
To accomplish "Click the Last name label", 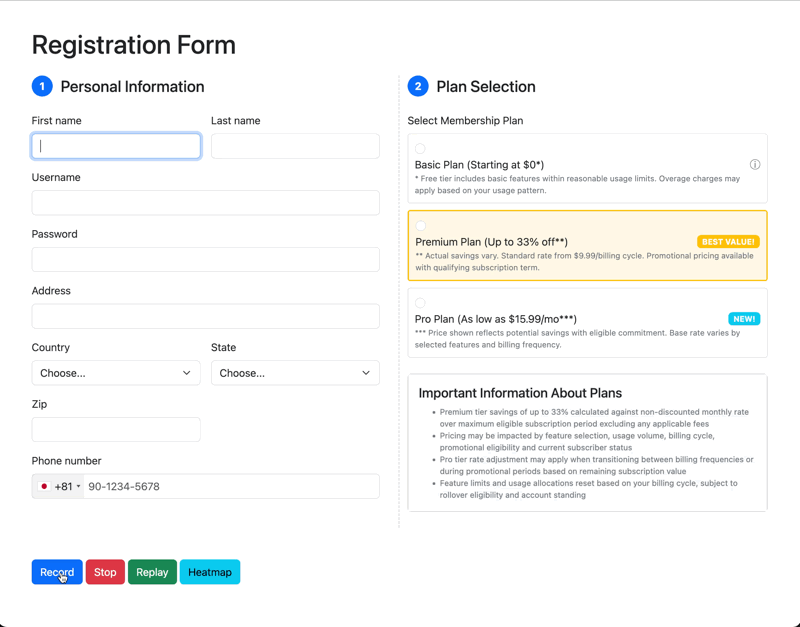I will click(x=236, y=121).
